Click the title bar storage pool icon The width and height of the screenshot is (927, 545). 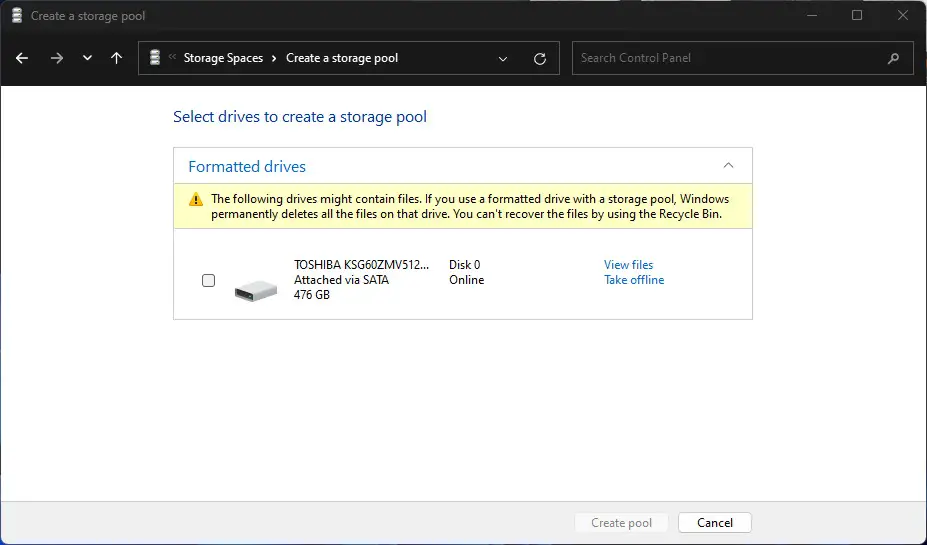[17, 15]
